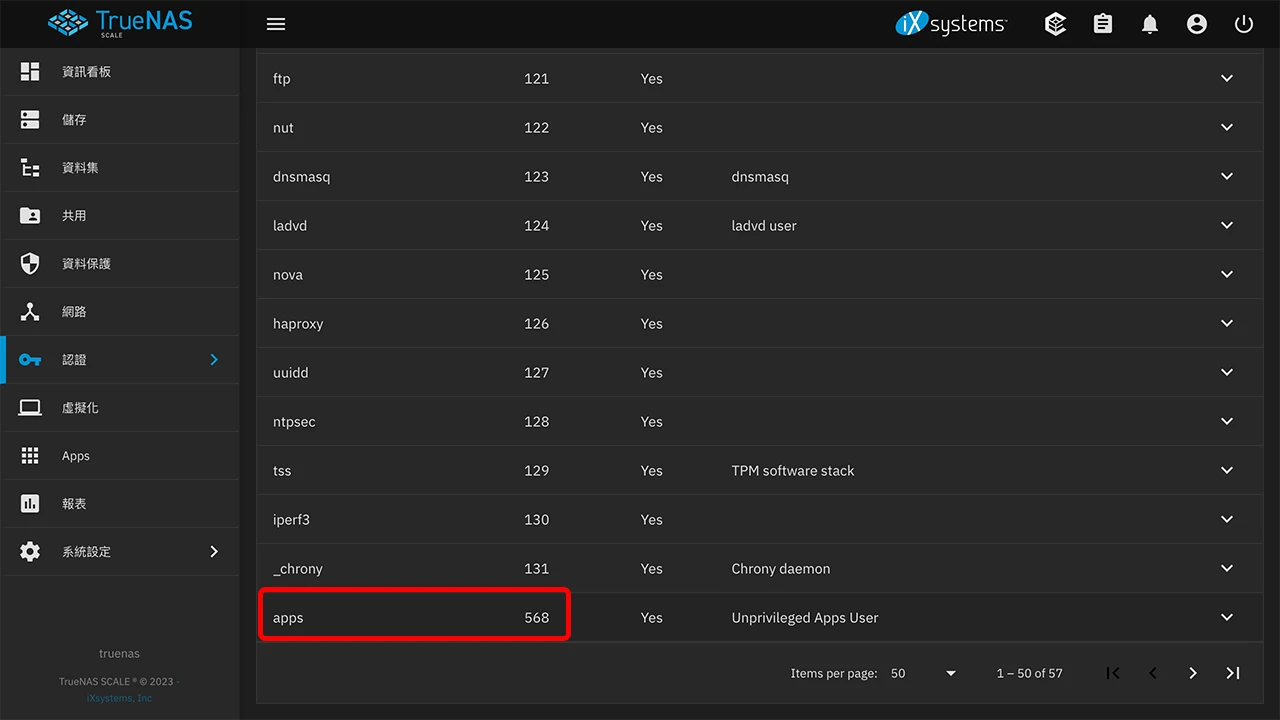
Task: Click the iXsystems logo
Action: pyautogui.click(x=951, y=24)
